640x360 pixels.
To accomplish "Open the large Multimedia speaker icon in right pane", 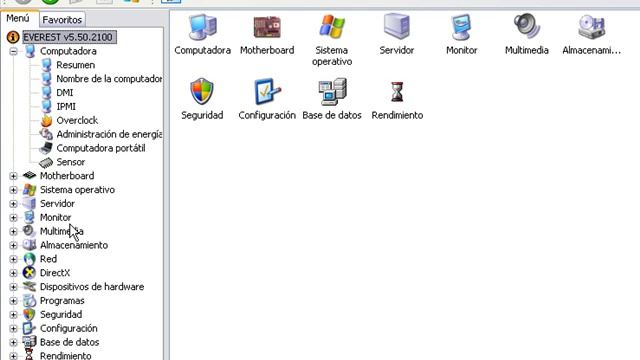I will (527, 27).
